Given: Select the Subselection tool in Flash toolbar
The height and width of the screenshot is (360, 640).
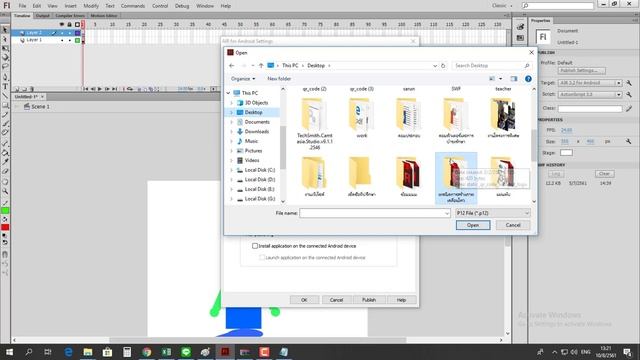Looking at the screenshot, I should coord(5,39).
